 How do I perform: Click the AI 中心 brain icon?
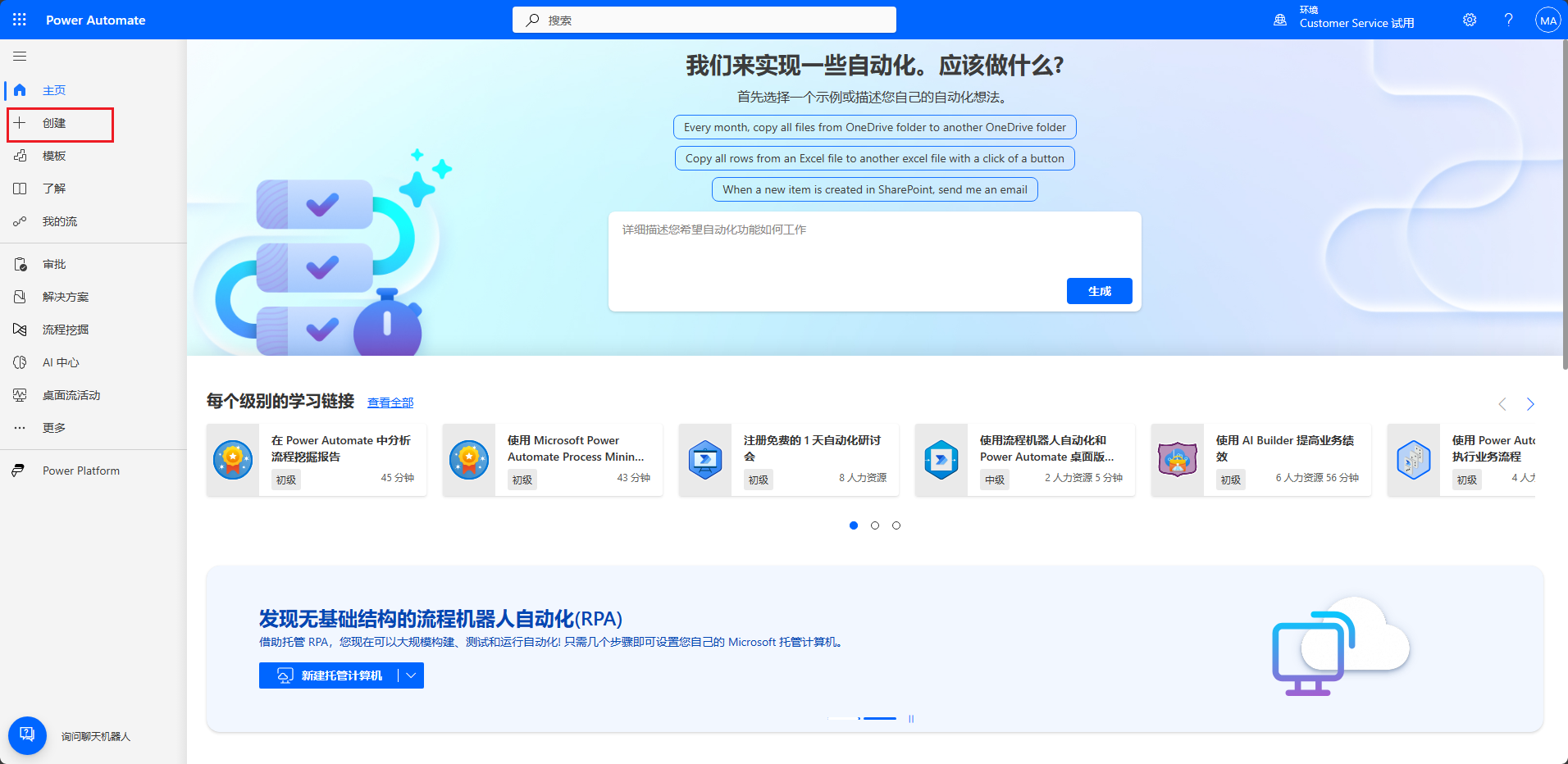20,362
